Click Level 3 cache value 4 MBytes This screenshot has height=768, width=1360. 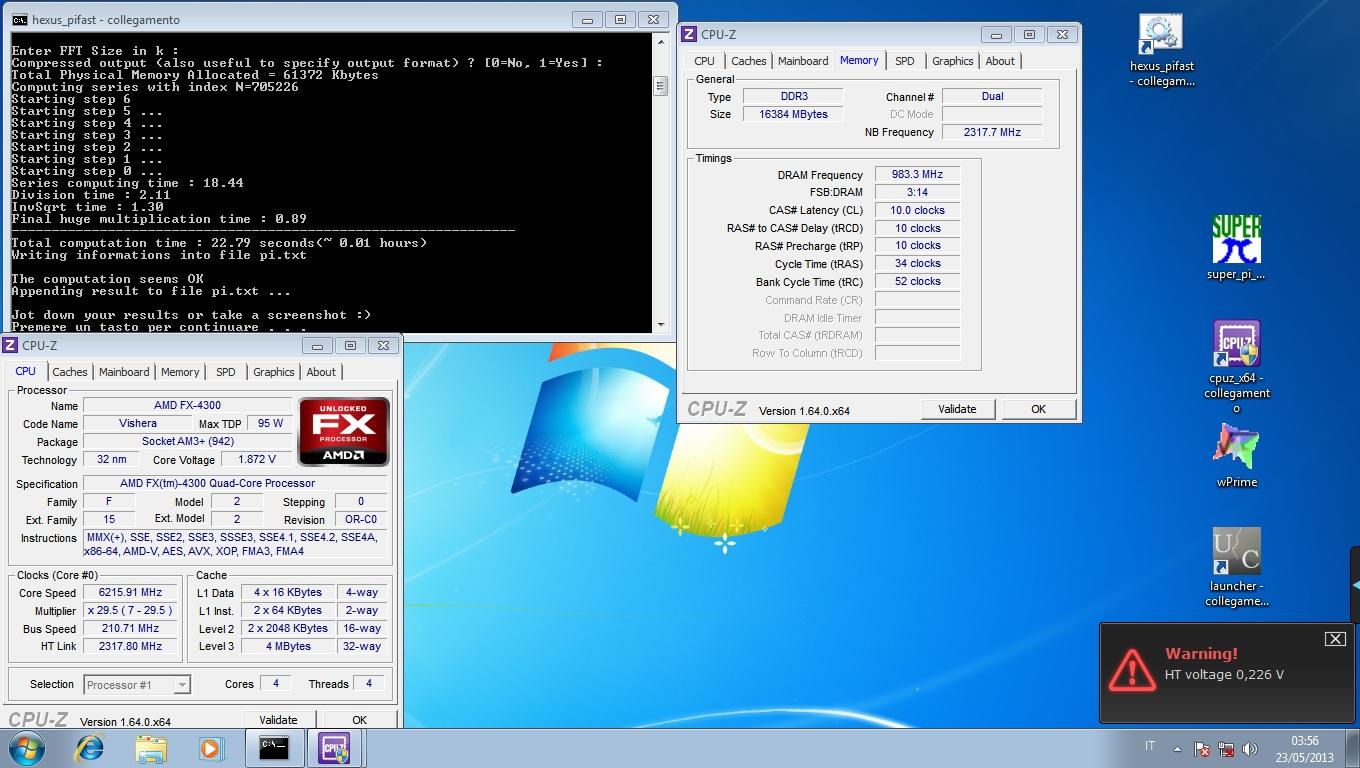[287, 647]
